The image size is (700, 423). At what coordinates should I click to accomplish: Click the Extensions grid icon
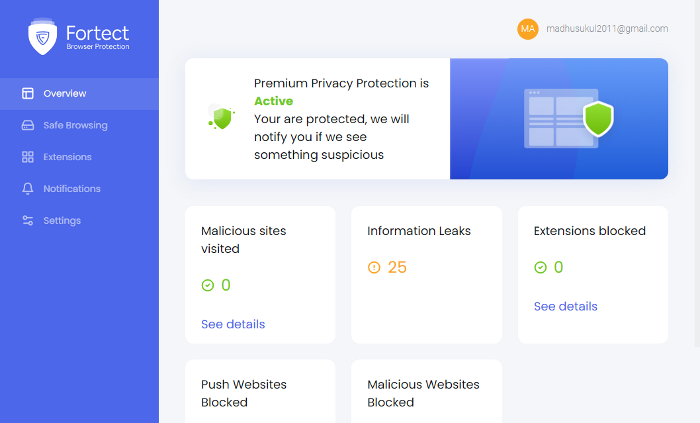(x=28, y=157)
